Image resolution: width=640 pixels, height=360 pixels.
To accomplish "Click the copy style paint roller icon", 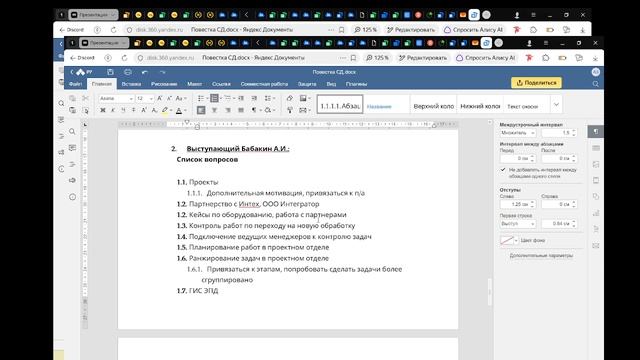I will (x=289, y=110).
